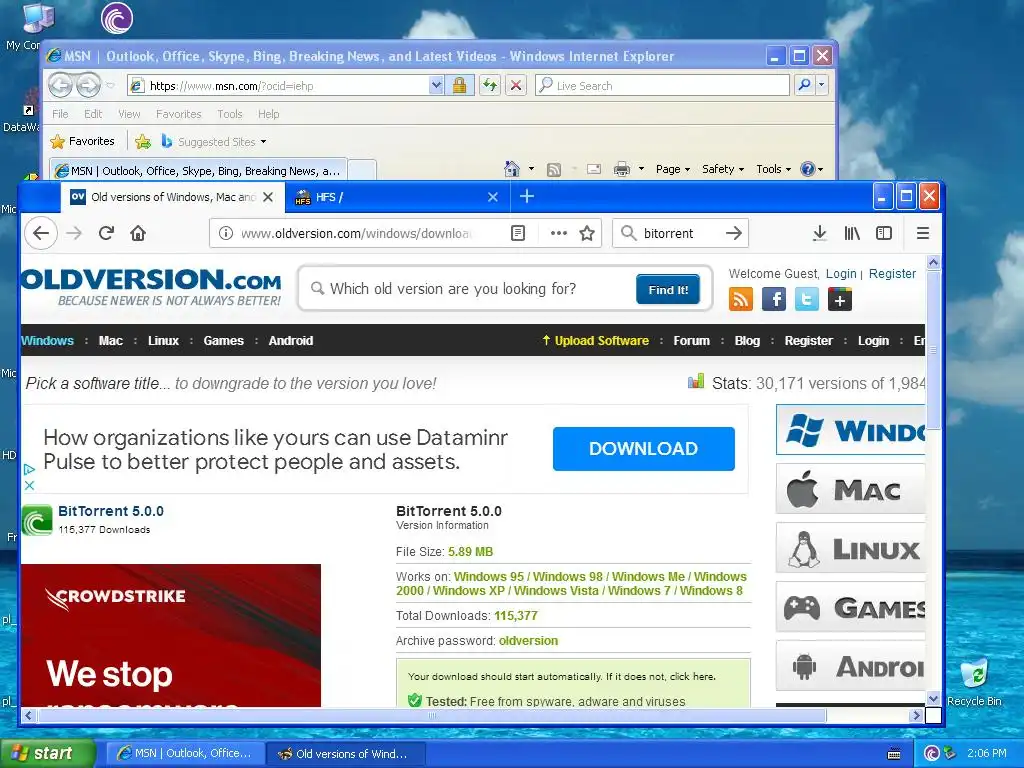Open a new Firefox tab
Screen dimensions: 1024x768
click(x=527, y=197)
